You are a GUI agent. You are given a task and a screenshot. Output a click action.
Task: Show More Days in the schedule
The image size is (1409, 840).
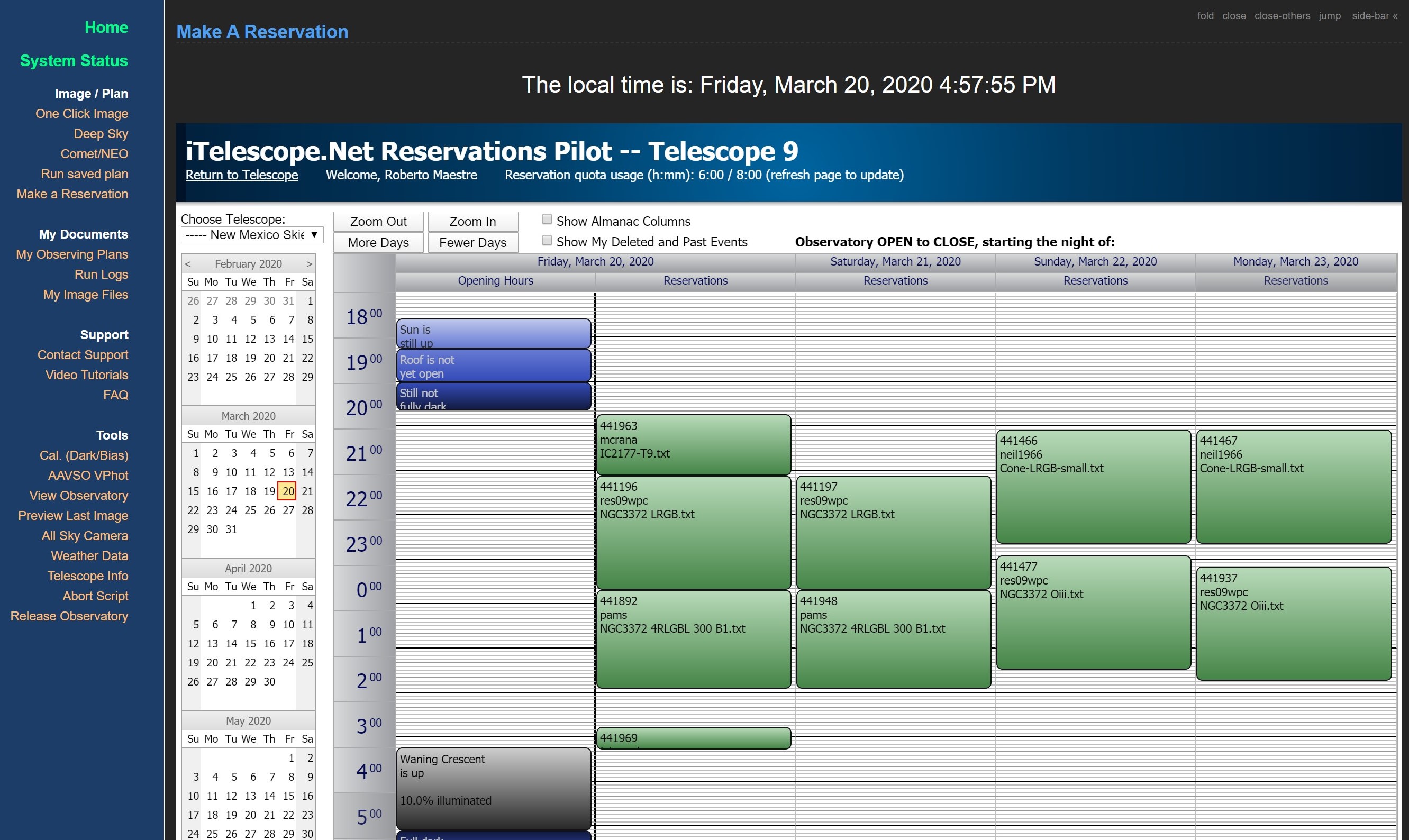[378, 242]
